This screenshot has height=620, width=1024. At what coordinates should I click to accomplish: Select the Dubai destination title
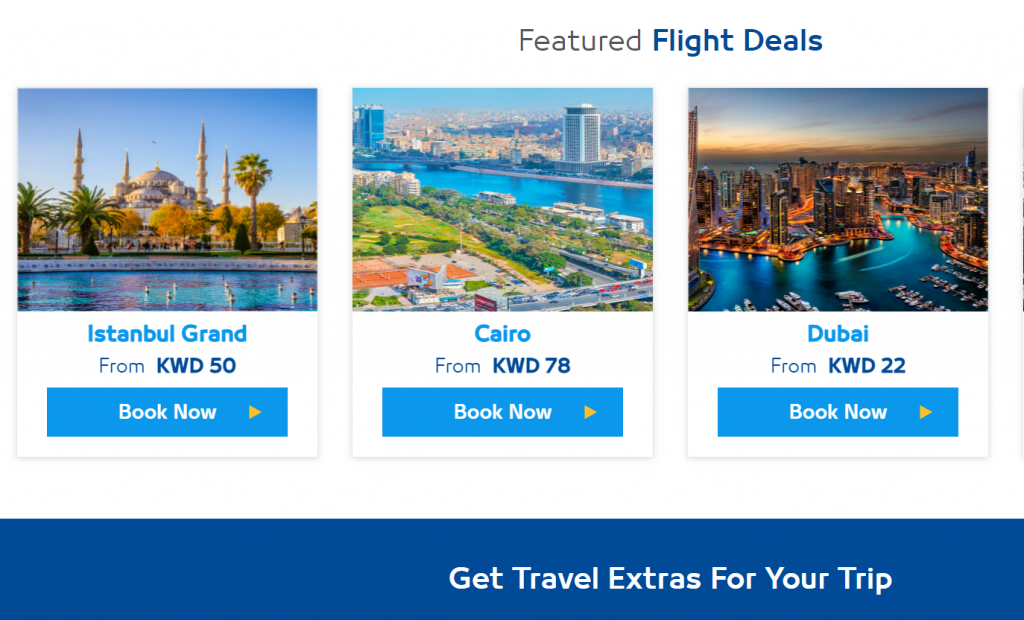point(838,334)
